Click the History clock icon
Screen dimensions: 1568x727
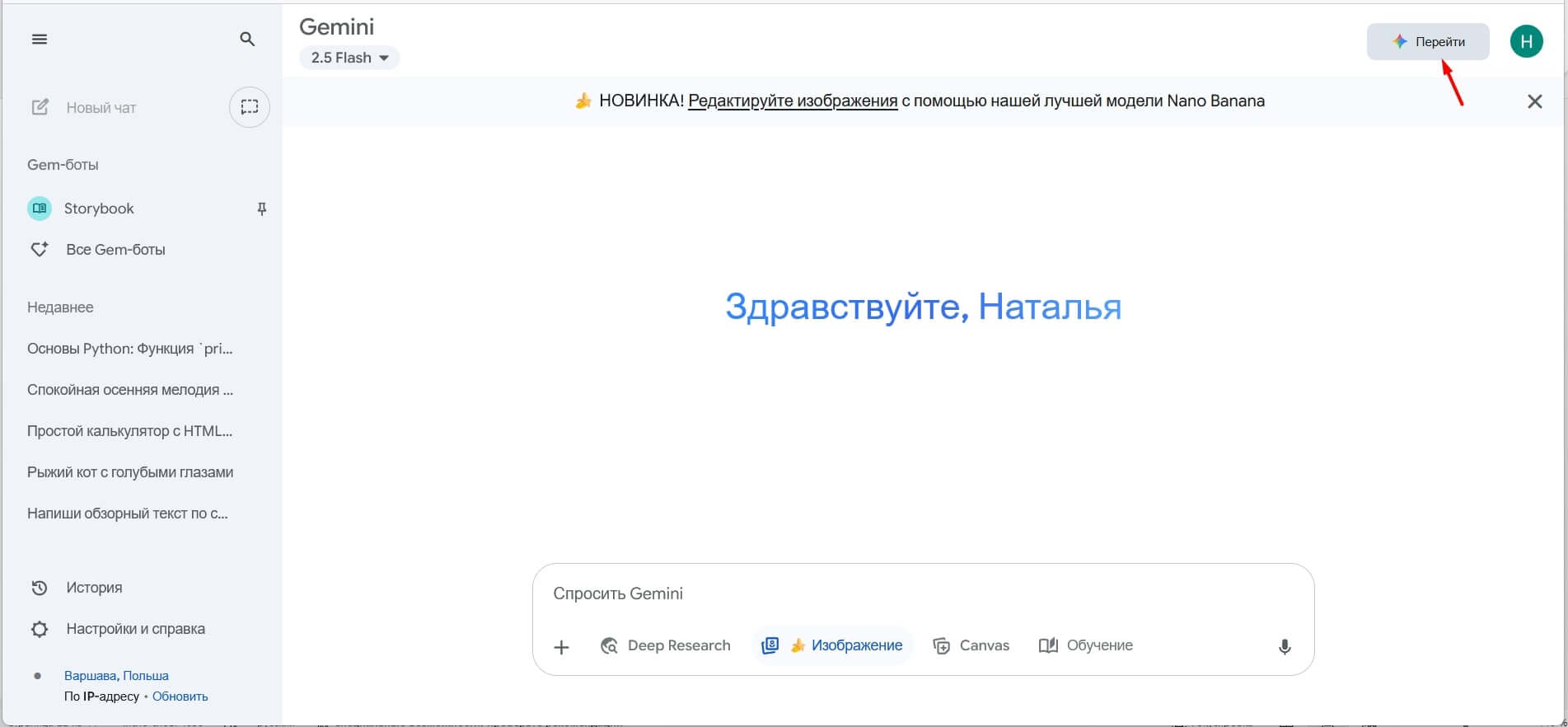tap(39, 588)
